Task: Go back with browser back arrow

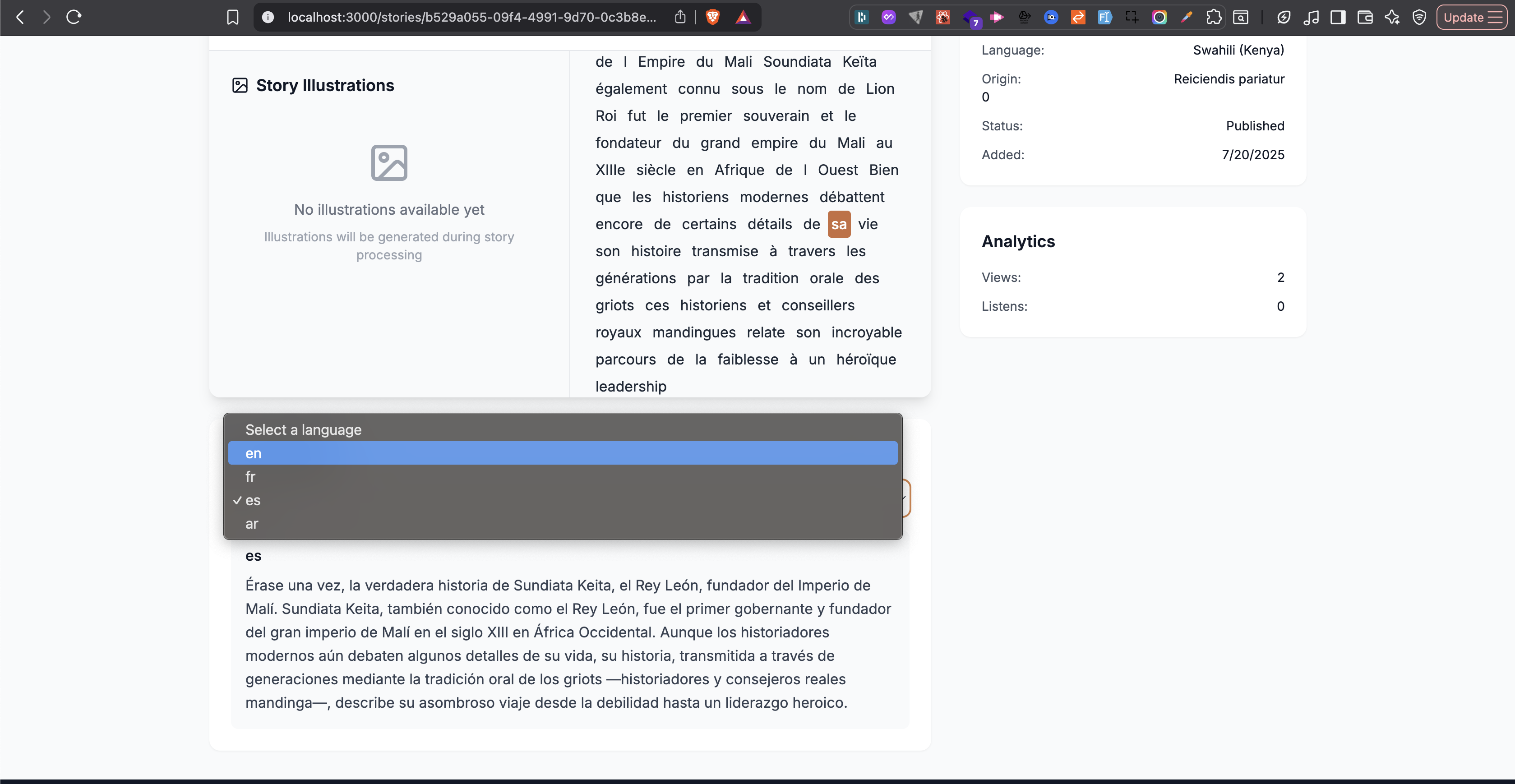Action: pyautogui.click(x=20, y=17)
